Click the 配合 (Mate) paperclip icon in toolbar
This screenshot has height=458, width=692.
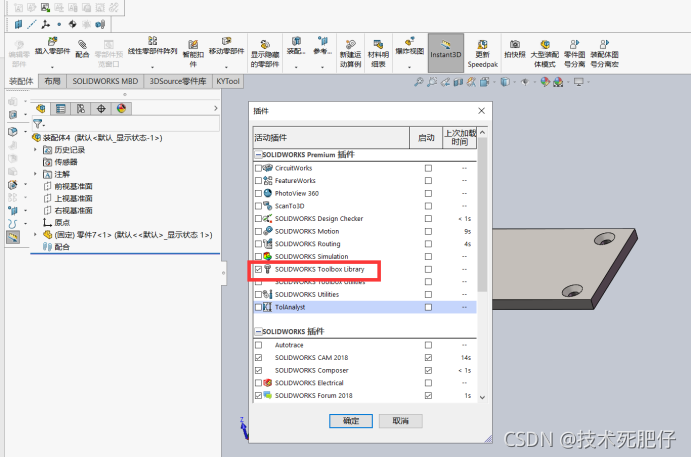(x=82, y=45)
